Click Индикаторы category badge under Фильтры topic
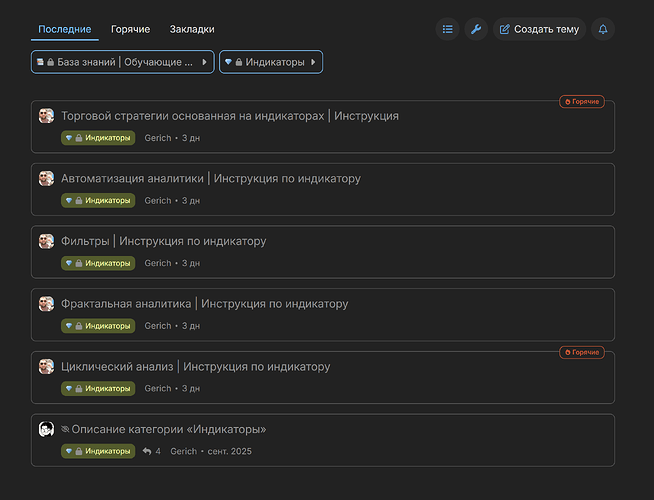Image resolution: width=654 pixels, height=500 pixels. pos(98,263)
